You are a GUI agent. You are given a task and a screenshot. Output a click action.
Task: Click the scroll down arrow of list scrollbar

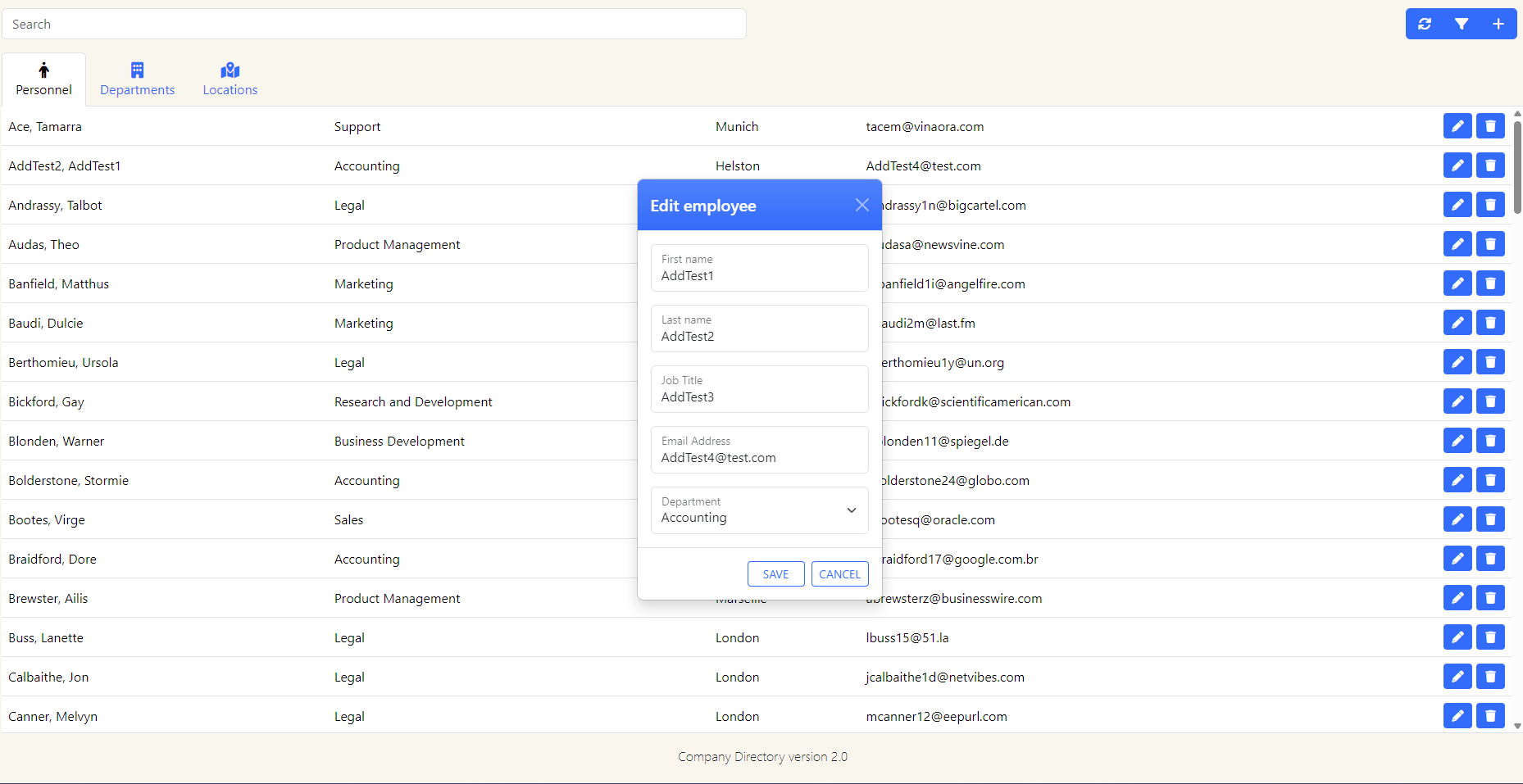[x=1517, y=726]
